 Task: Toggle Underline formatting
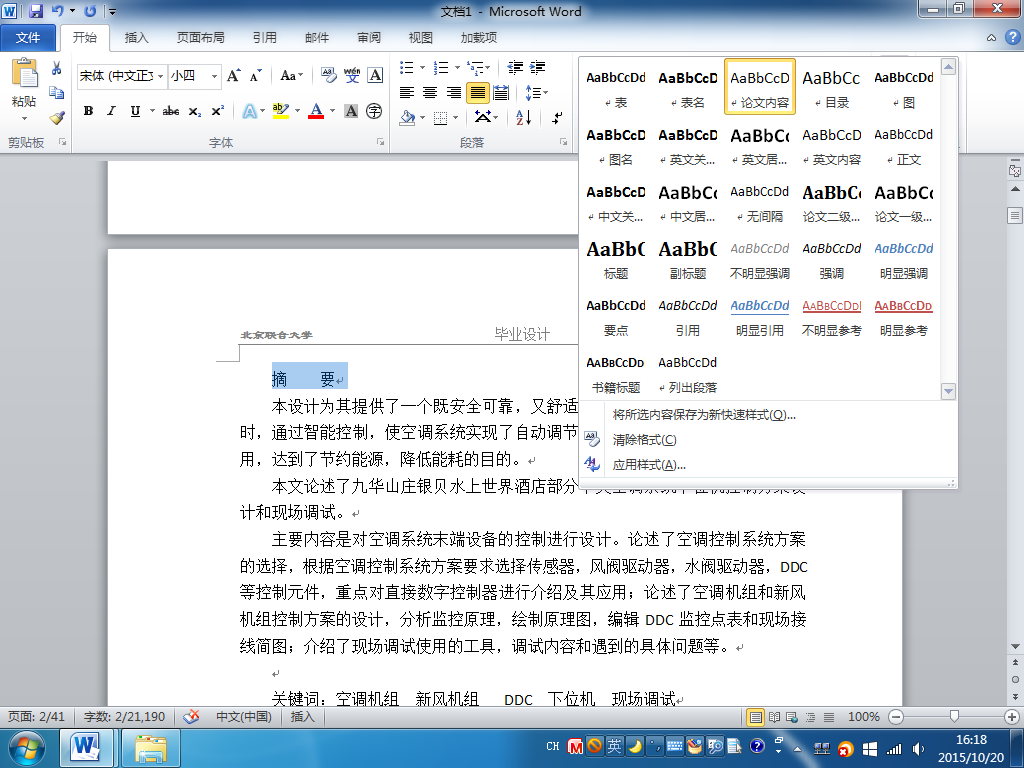pyautogui.click(x=135, y=111)
